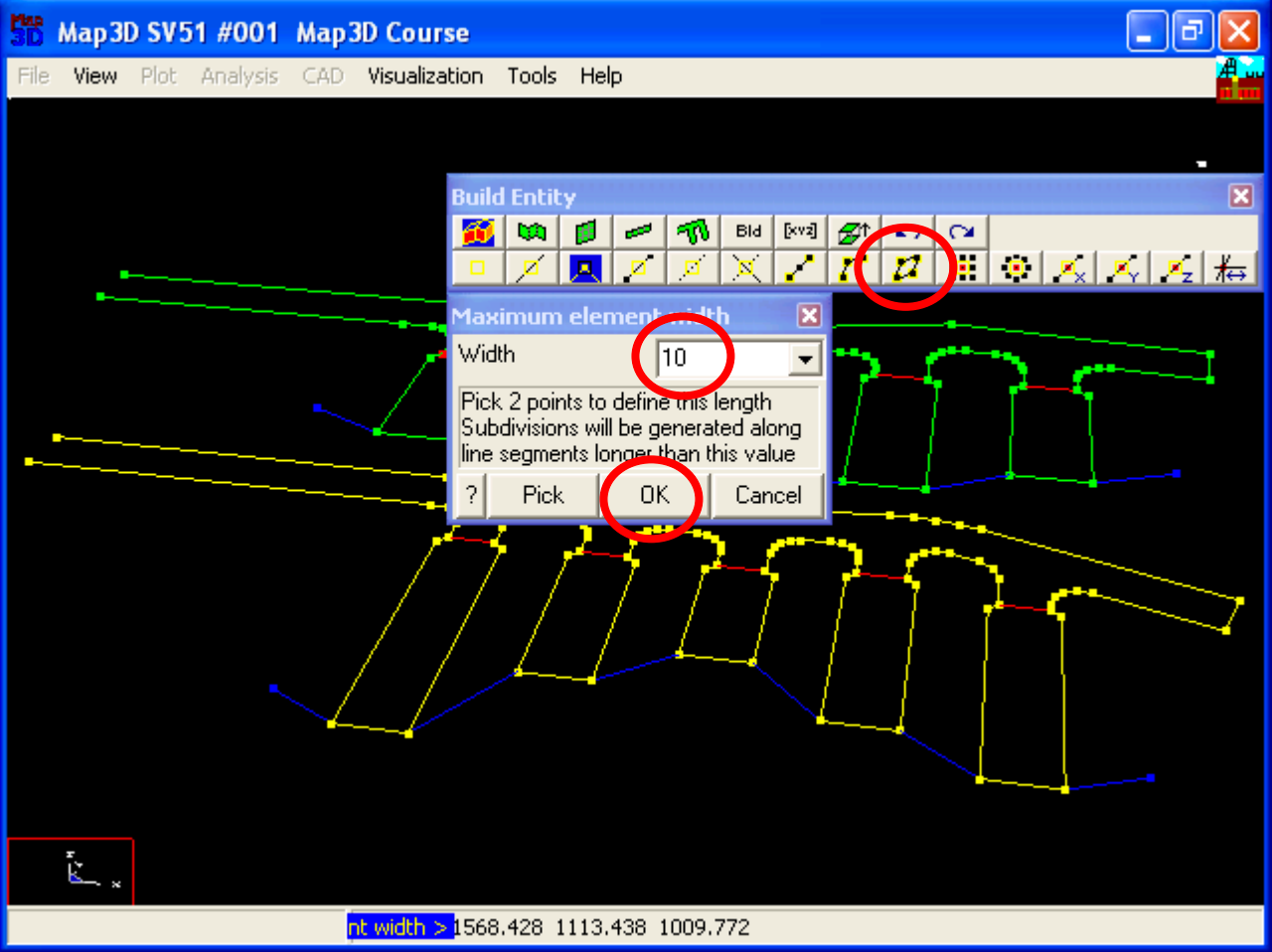The height and width of the screenshot is (952, 1272).
Task: Click the green folded-sheet build icon
Action: click(x=532, y=232)
